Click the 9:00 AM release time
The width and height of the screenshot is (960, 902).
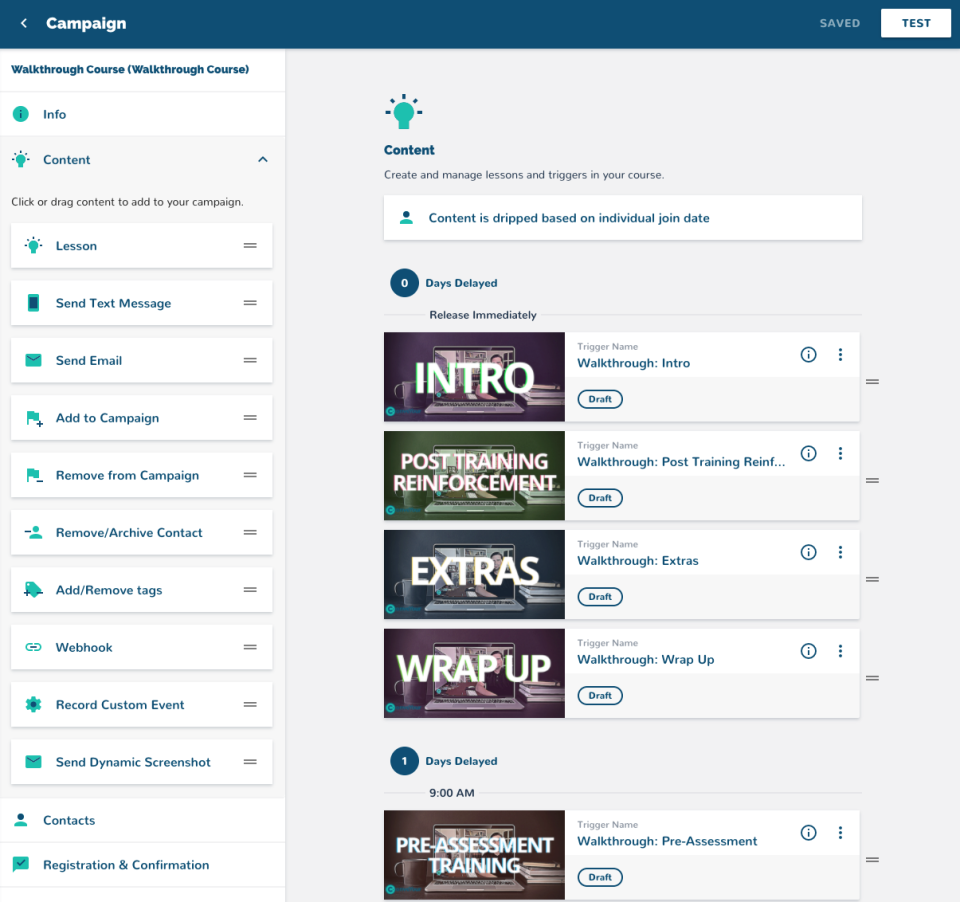point(452,793)
